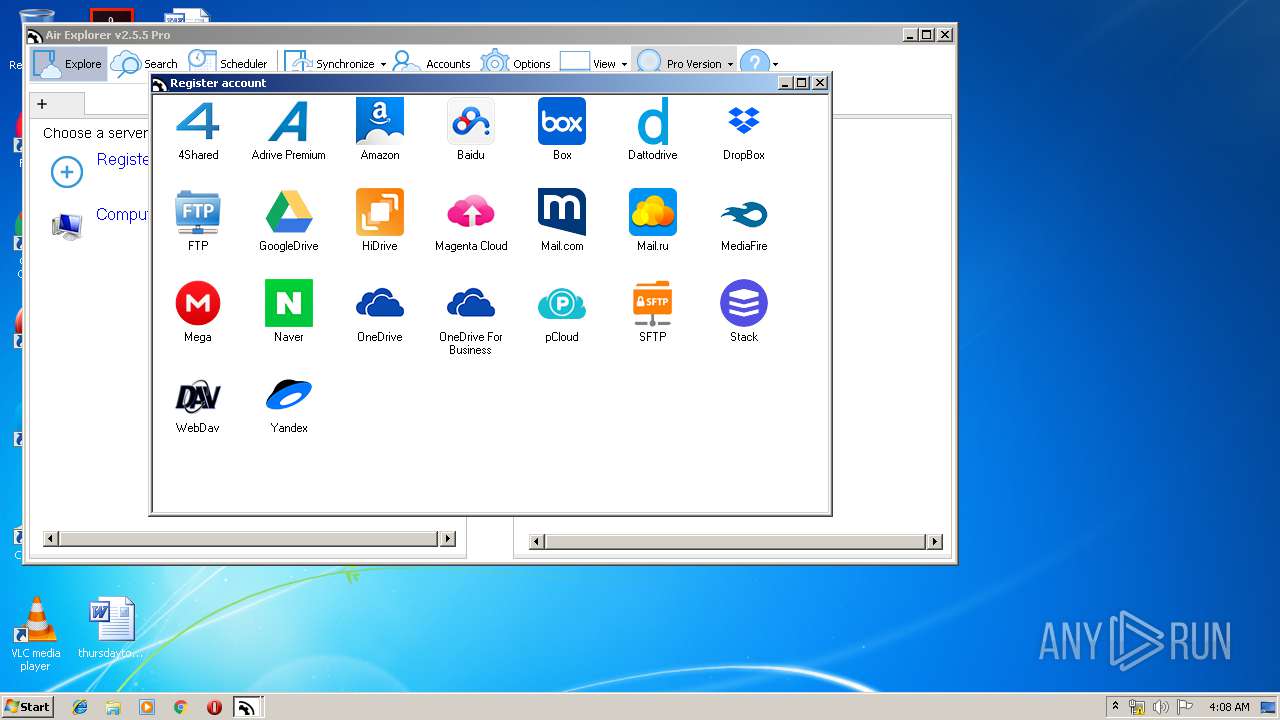This screenshot has width=1280, height=720.
Task: Select the GoogleDrive icon
Action: 289,212
